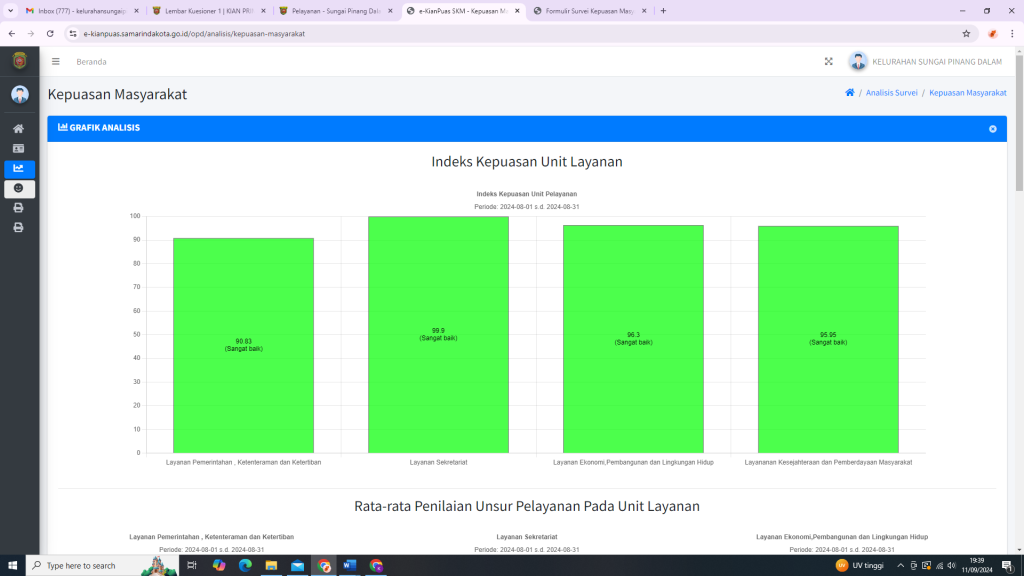The width and height of the screenshot is (1024, 576).
Task: Click Layanan Sekretariat axis label
Action: pos(438,462)
